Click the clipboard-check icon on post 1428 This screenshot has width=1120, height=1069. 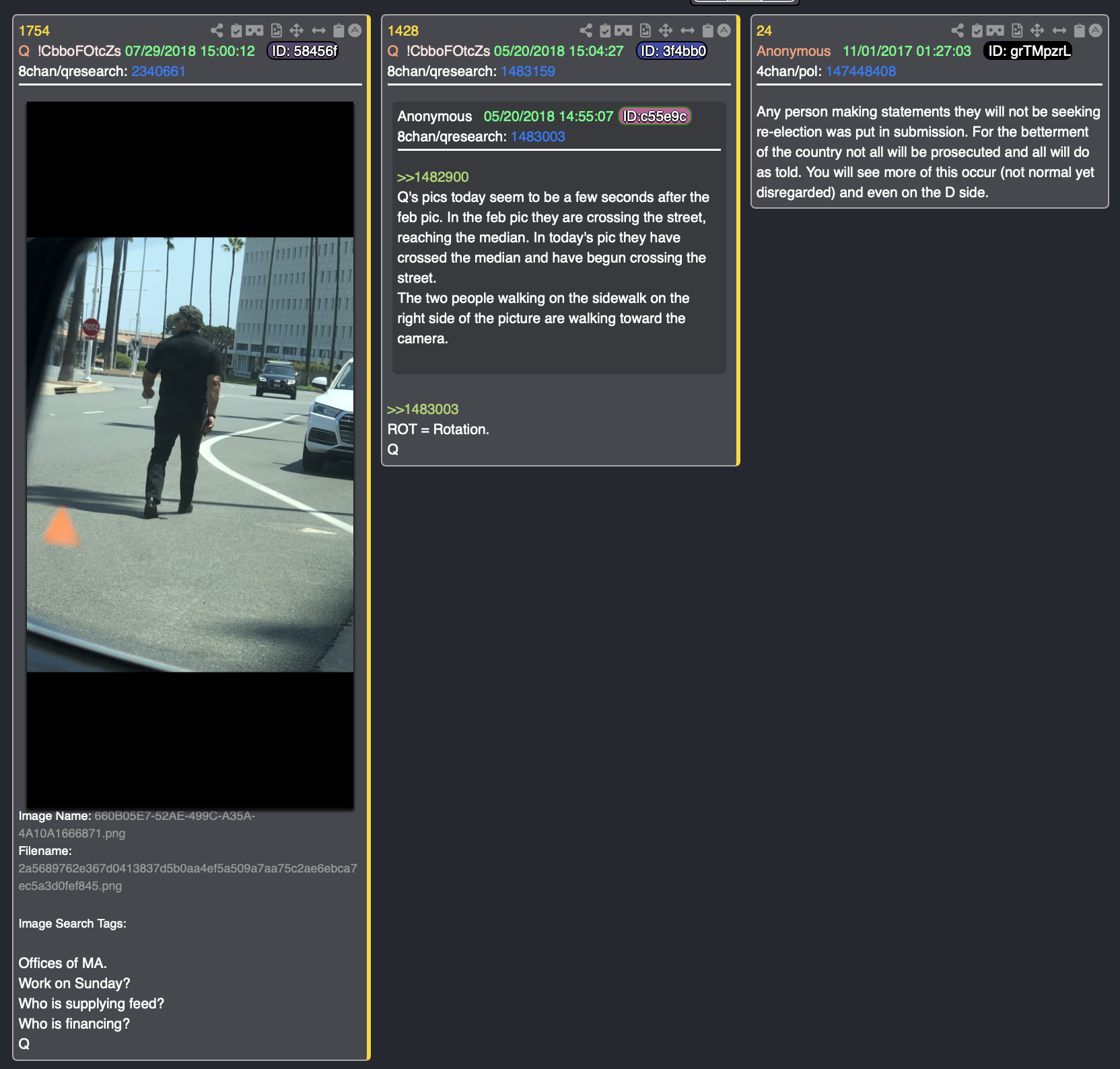click(x=605, y=30)
